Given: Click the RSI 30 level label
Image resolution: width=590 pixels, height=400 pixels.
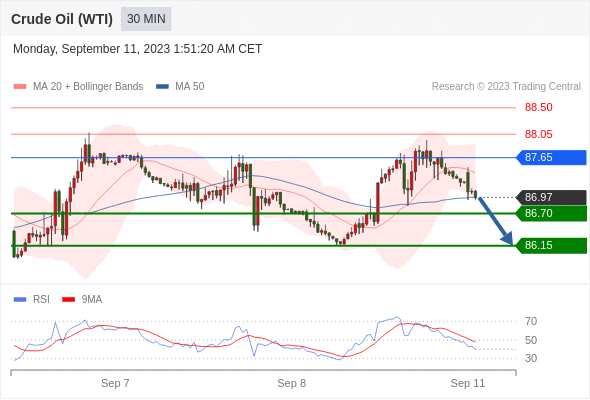Looking at the screenshot, I should 531,358.
